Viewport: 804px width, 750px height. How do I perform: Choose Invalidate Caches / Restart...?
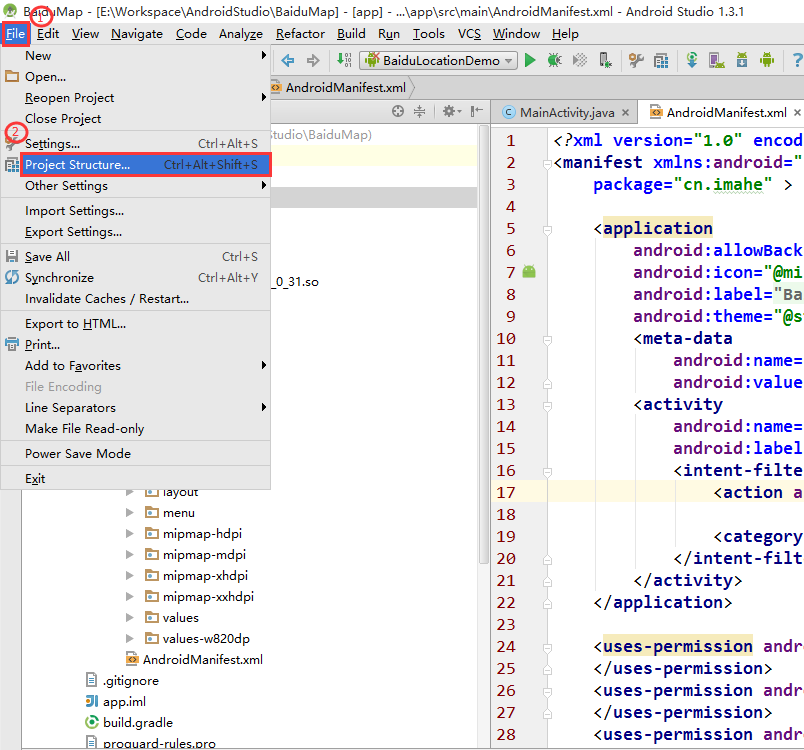[135, 298]
